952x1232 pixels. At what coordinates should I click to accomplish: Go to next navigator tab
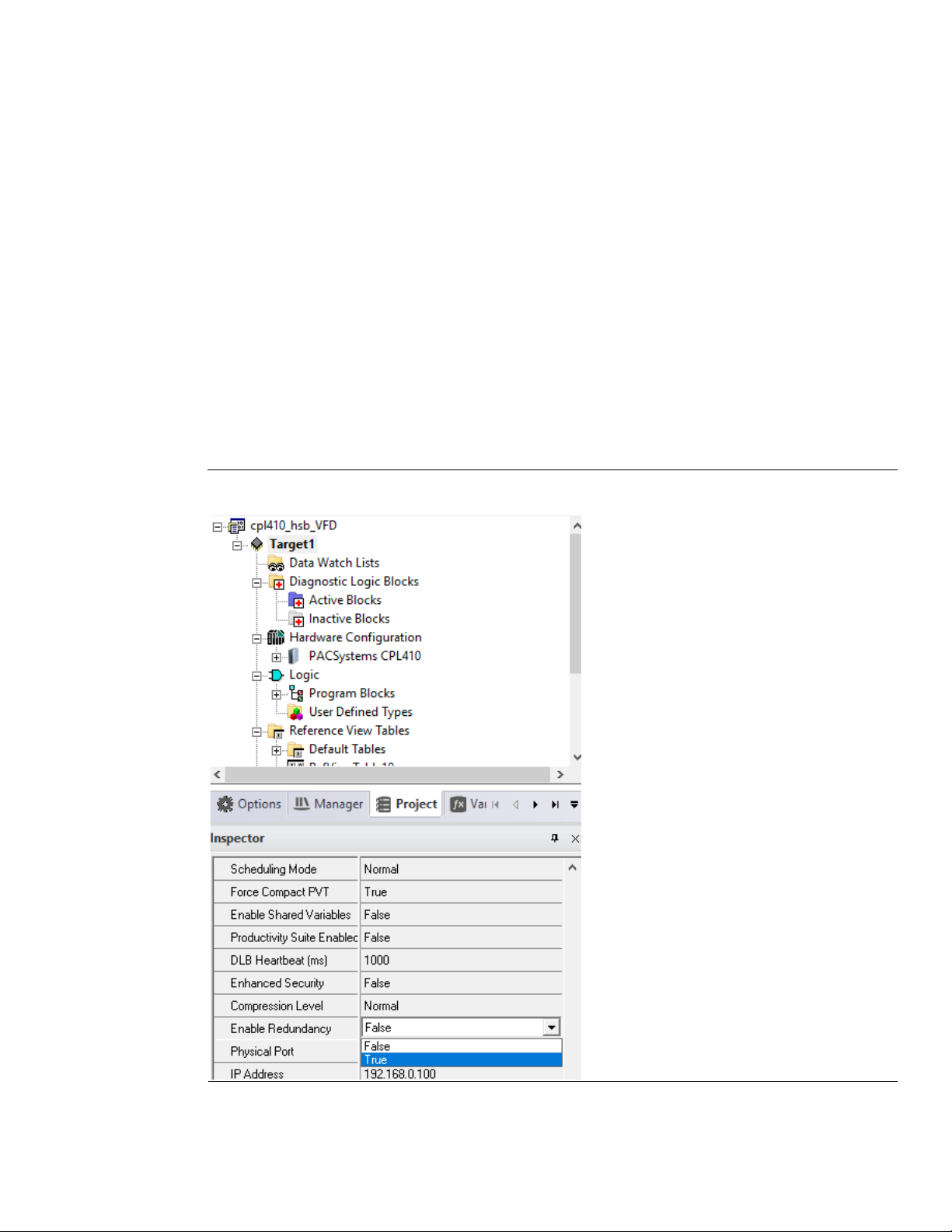[535, 804]
